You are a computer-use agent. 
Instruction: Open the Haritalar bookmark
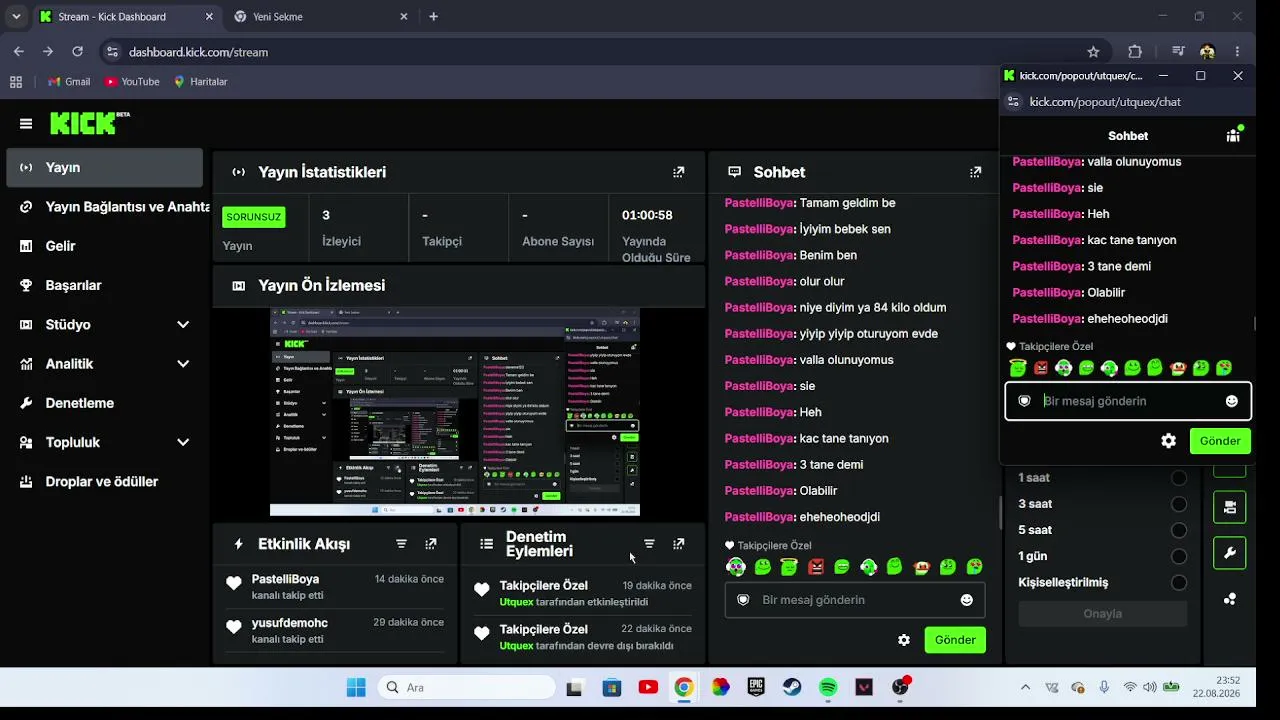200,82
